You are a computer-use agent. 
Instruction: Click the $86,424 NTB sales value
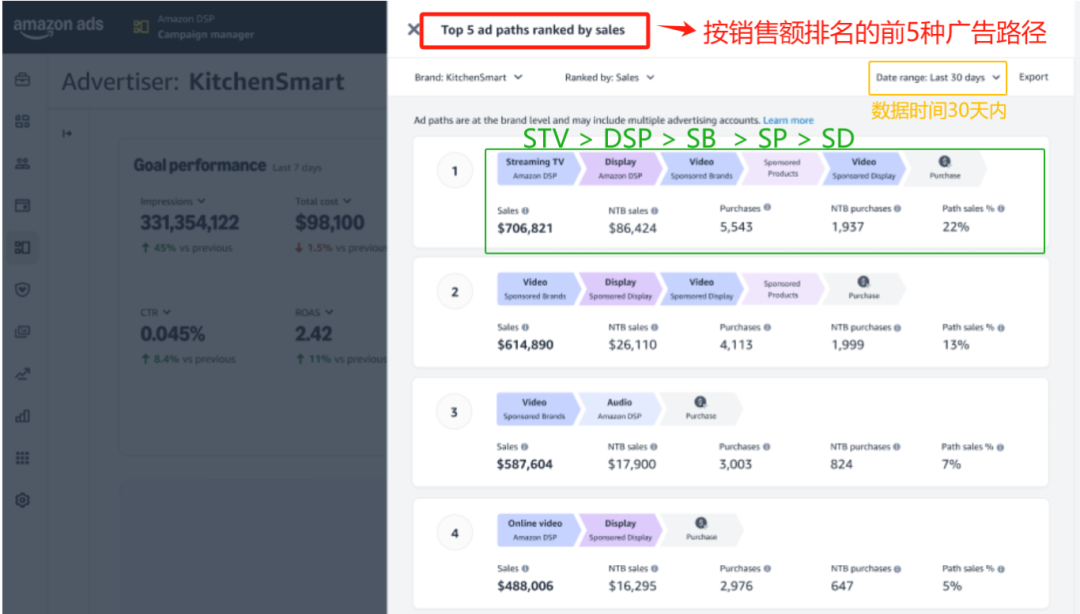point(632,228)
